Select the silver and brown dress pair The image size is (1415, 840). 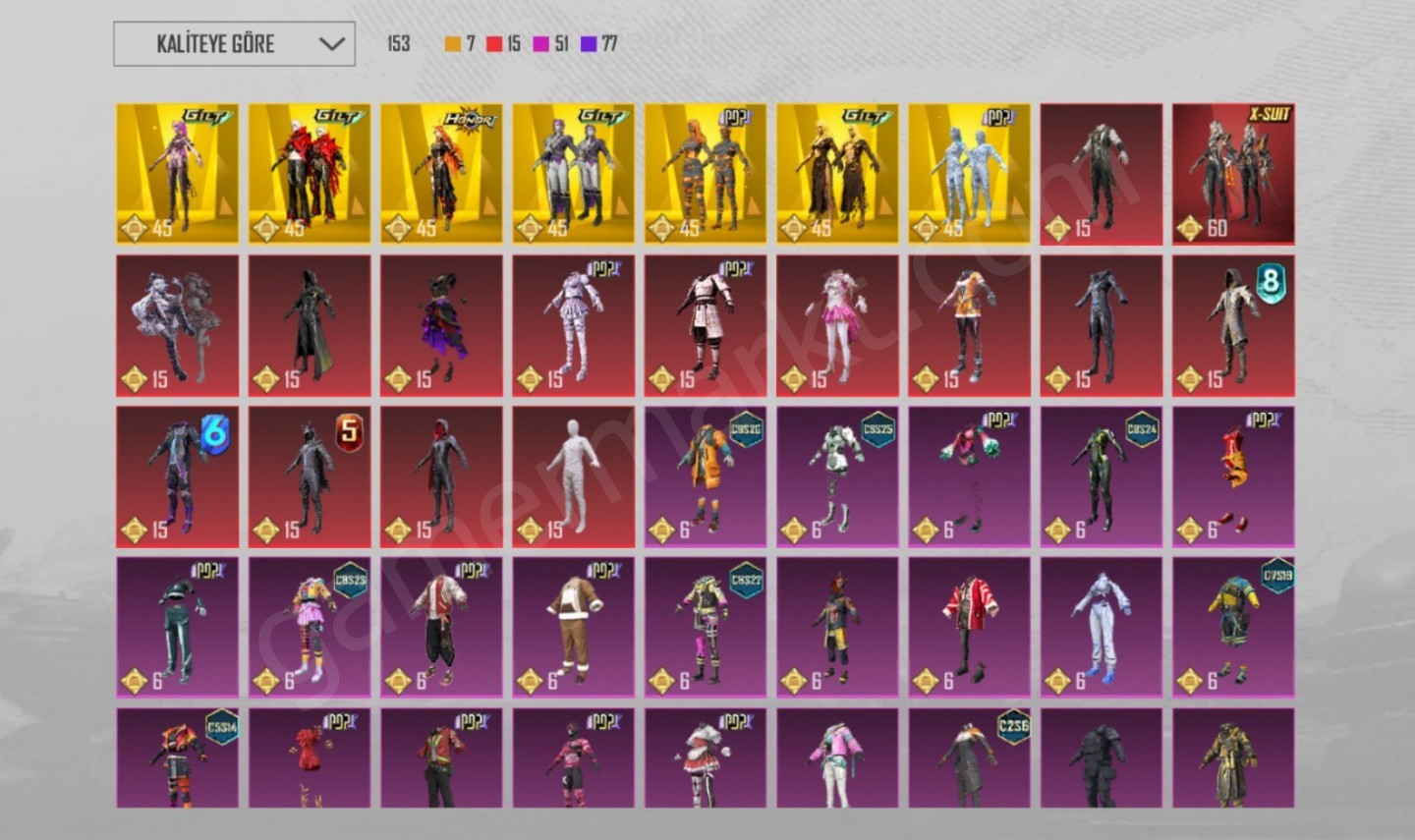pyautogui.click(x=177, y=325)
